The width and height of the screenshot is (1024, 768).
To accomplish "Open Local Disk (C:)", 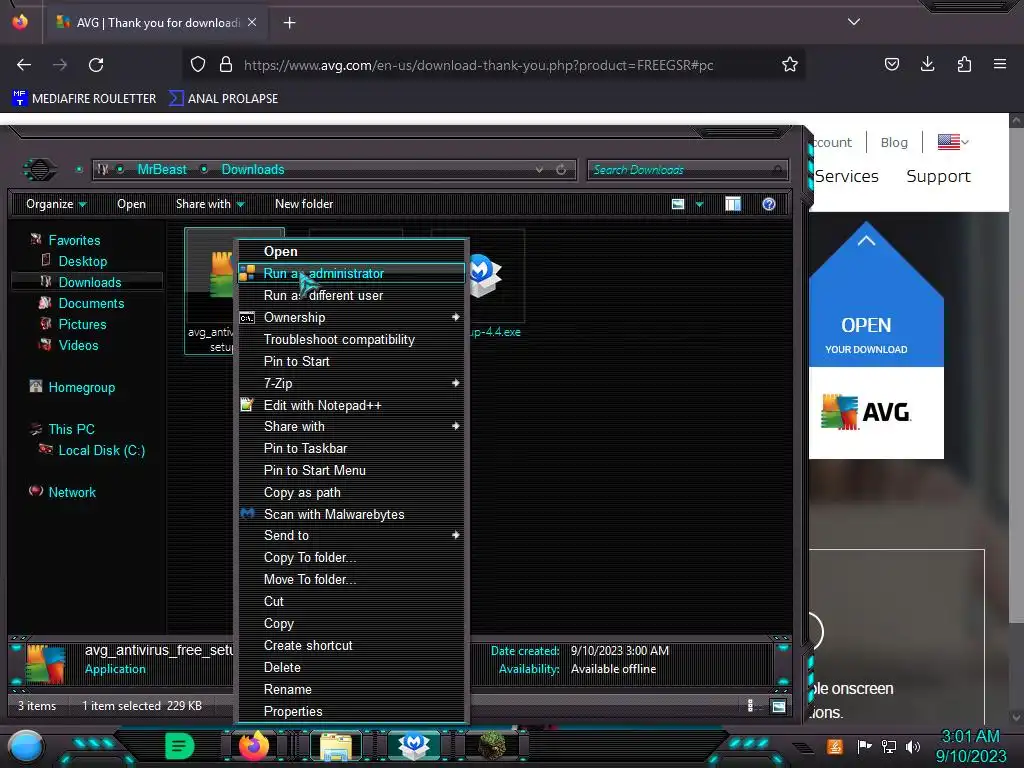I will click(x=101, y=450).
